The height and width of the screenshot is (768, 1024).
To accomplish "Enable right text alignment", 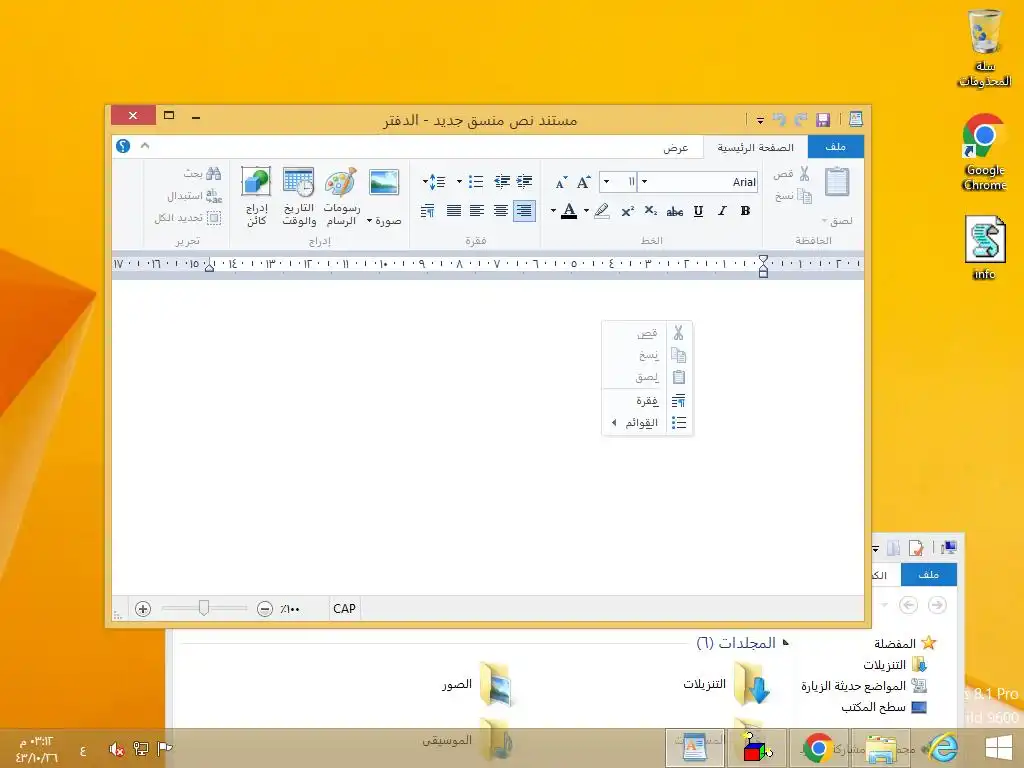I will tap(524, 210).
